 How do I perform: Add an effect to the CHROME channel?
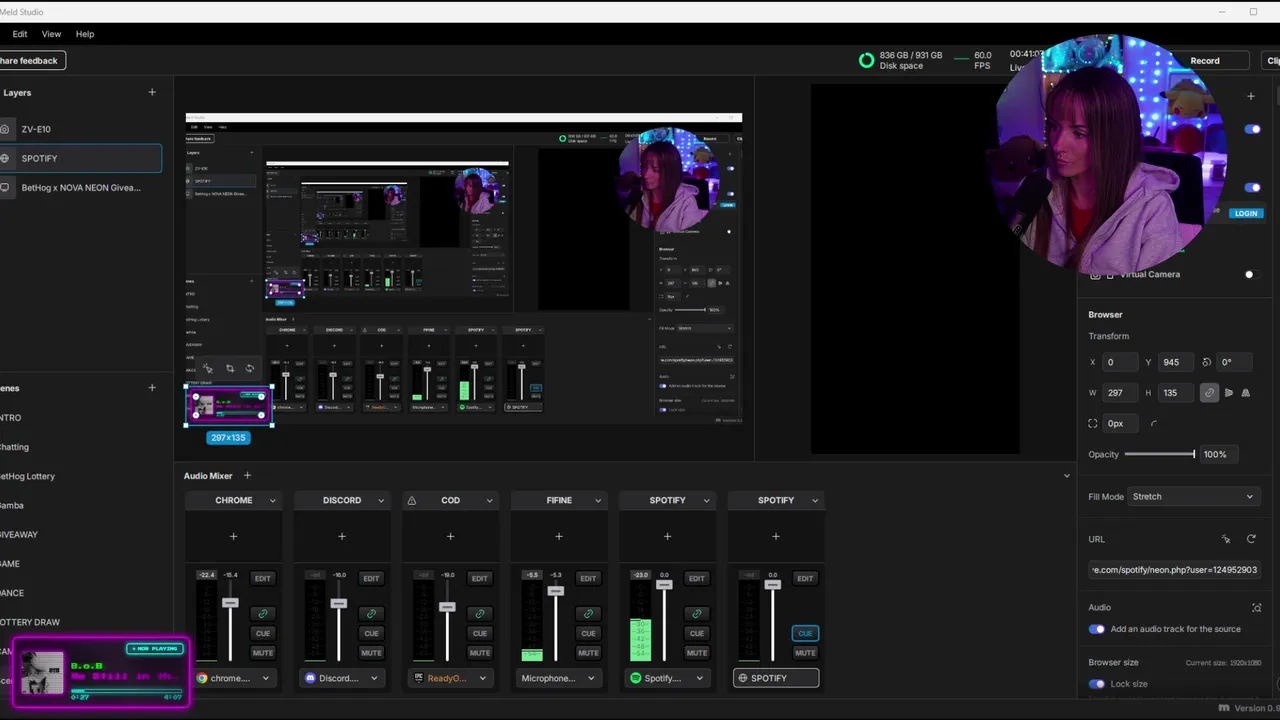pos(234,536)
